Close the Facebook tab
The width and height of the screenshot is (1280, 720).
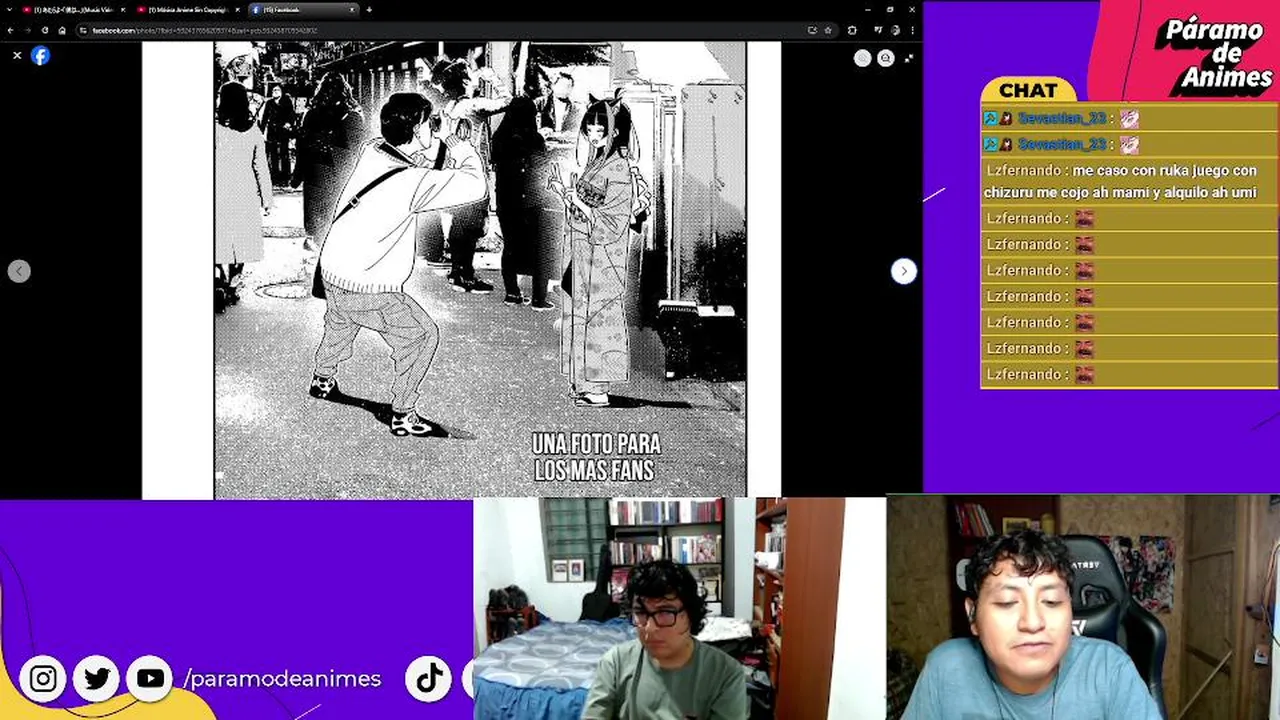point(352,10)
